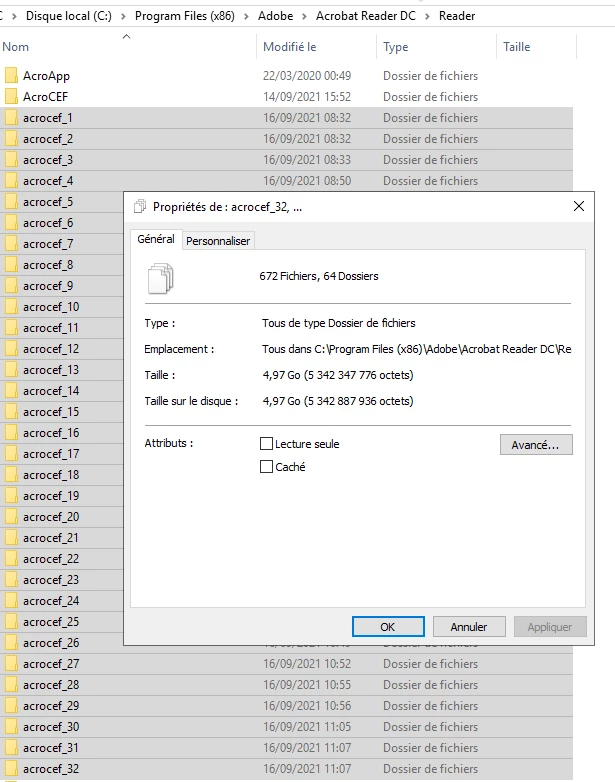Open the Avancé… attributes dialog

[536, 444]
